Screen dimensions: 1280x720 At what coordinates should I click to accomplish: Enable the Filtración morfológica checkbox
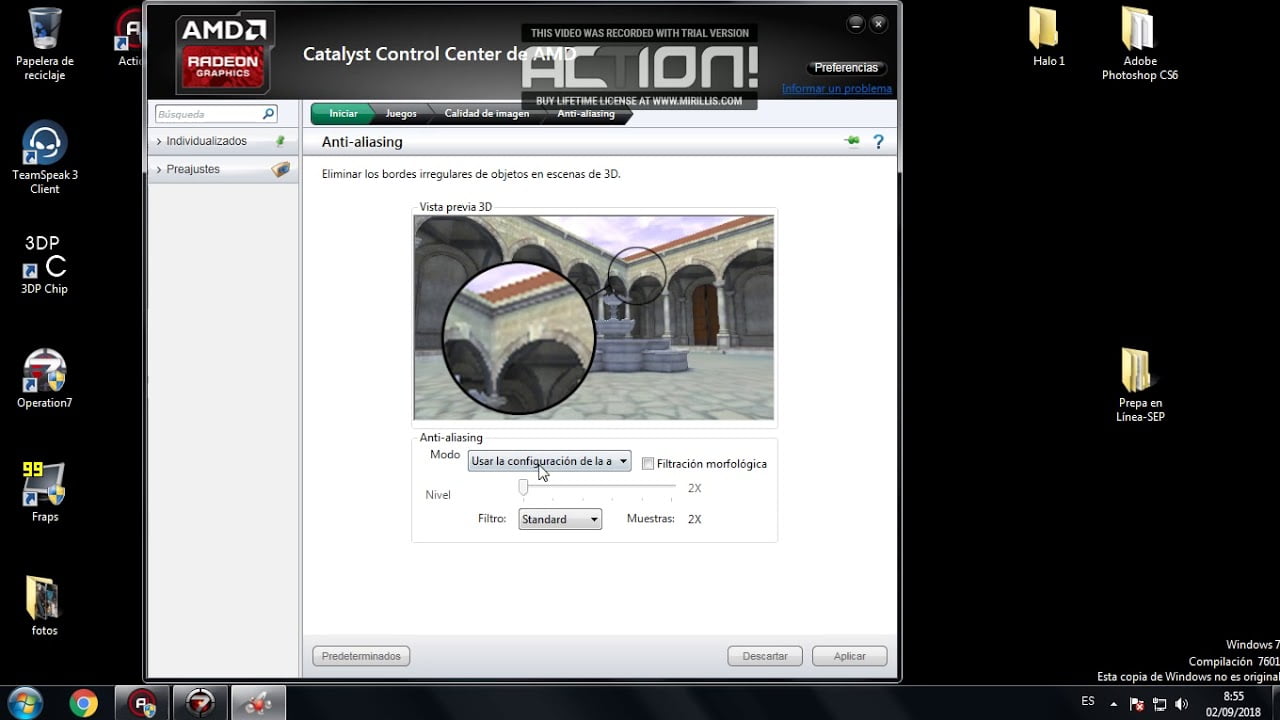[x=648, y=464]
